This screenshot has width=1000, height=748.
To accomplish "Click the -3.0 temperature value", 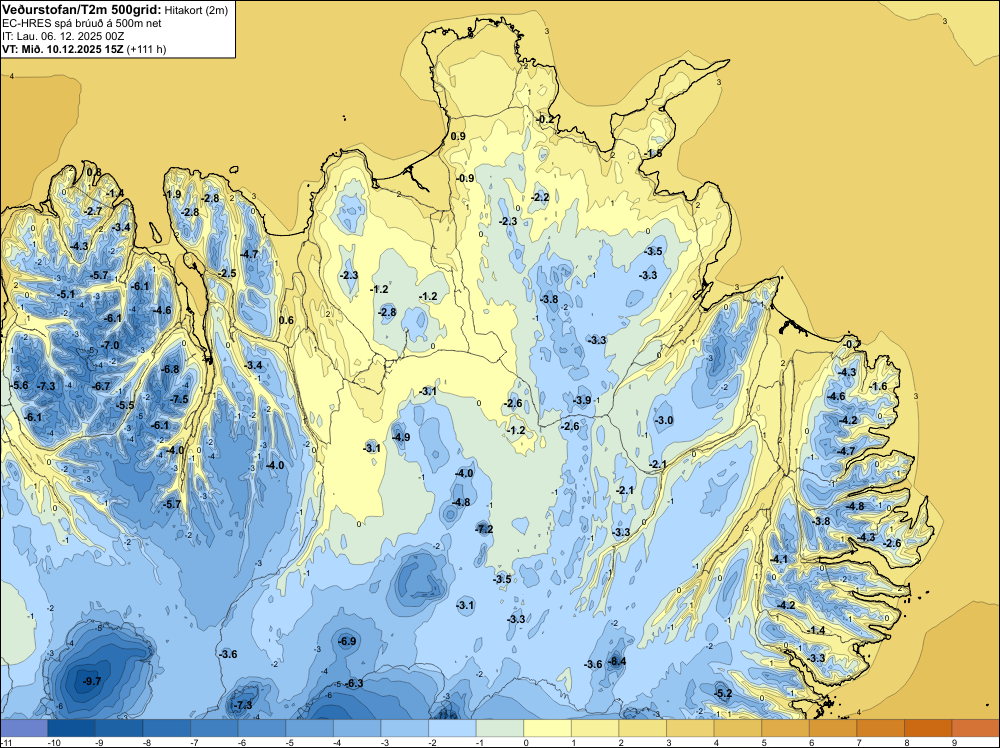I will coord(665,420).
